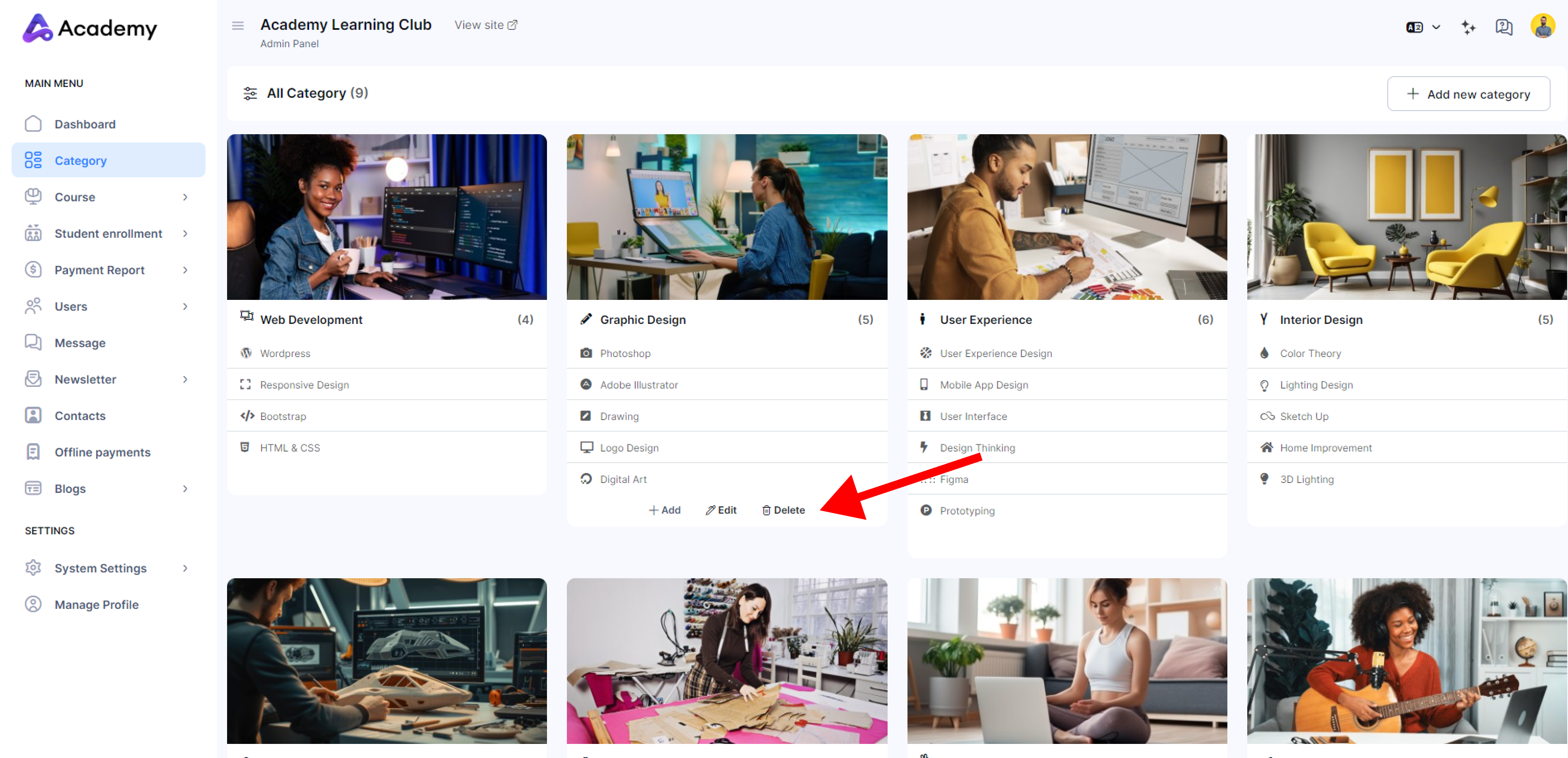Click the help chat icon in header
The height and width of the screenshot is (758, 1568).
click(1503, 27)
